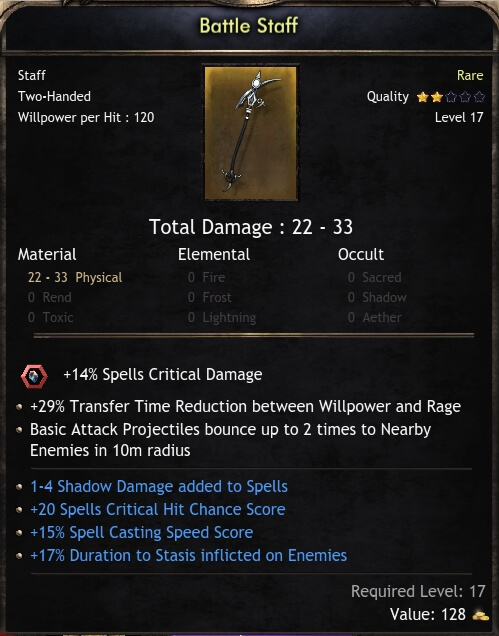Click the Rare rarity label
Screen dimensions: 499x636
470,75
